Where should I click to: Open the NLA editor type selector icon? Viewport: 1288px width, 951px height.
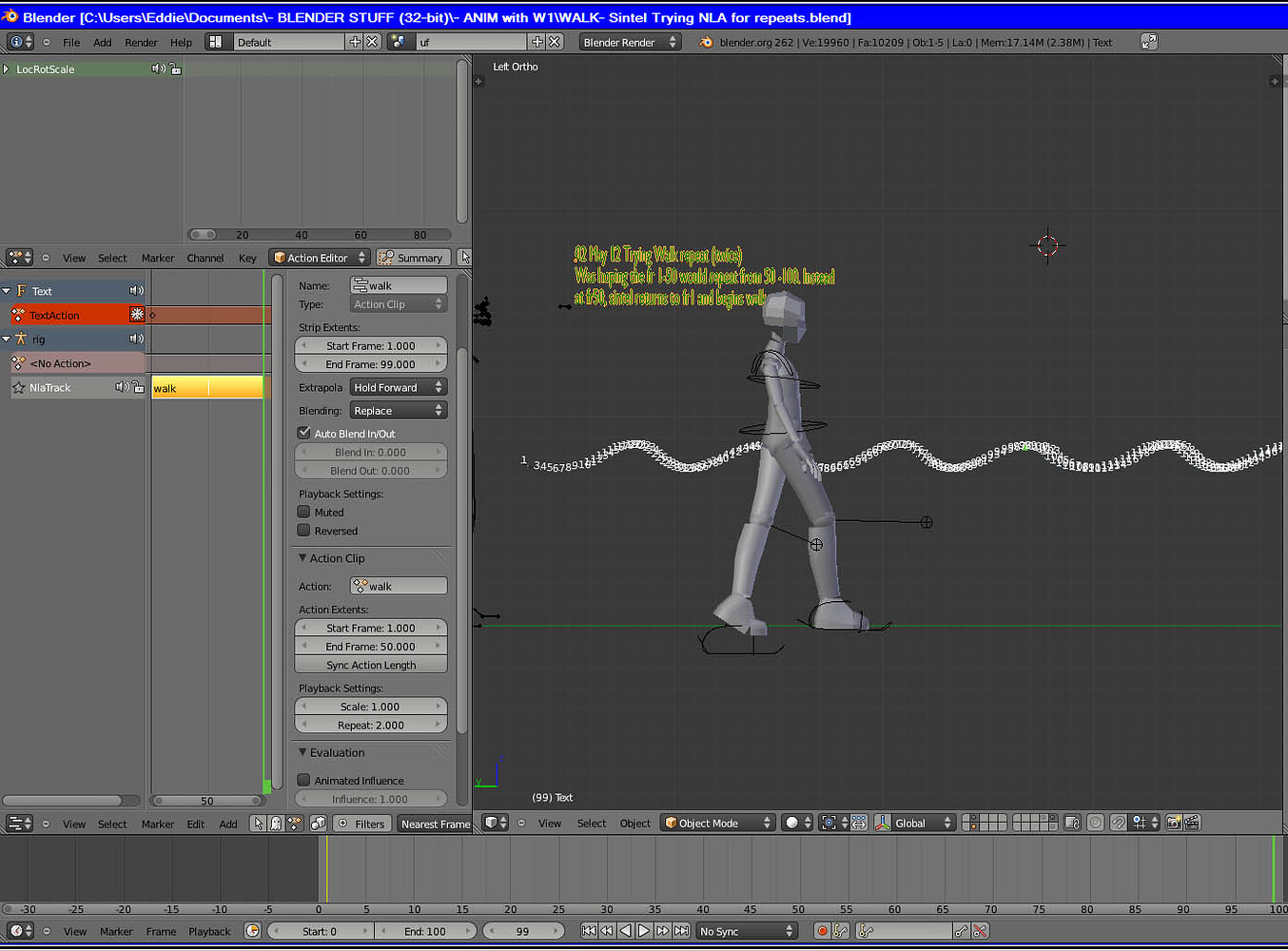pos(19,824)
